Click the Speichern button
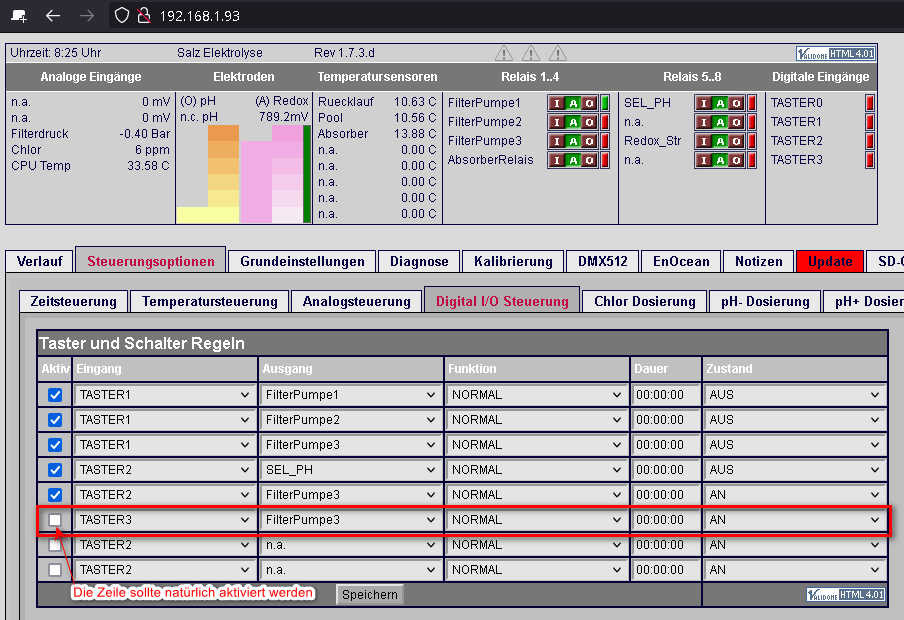The height and width of the screenshot is (620, 904). click(370, 595)
